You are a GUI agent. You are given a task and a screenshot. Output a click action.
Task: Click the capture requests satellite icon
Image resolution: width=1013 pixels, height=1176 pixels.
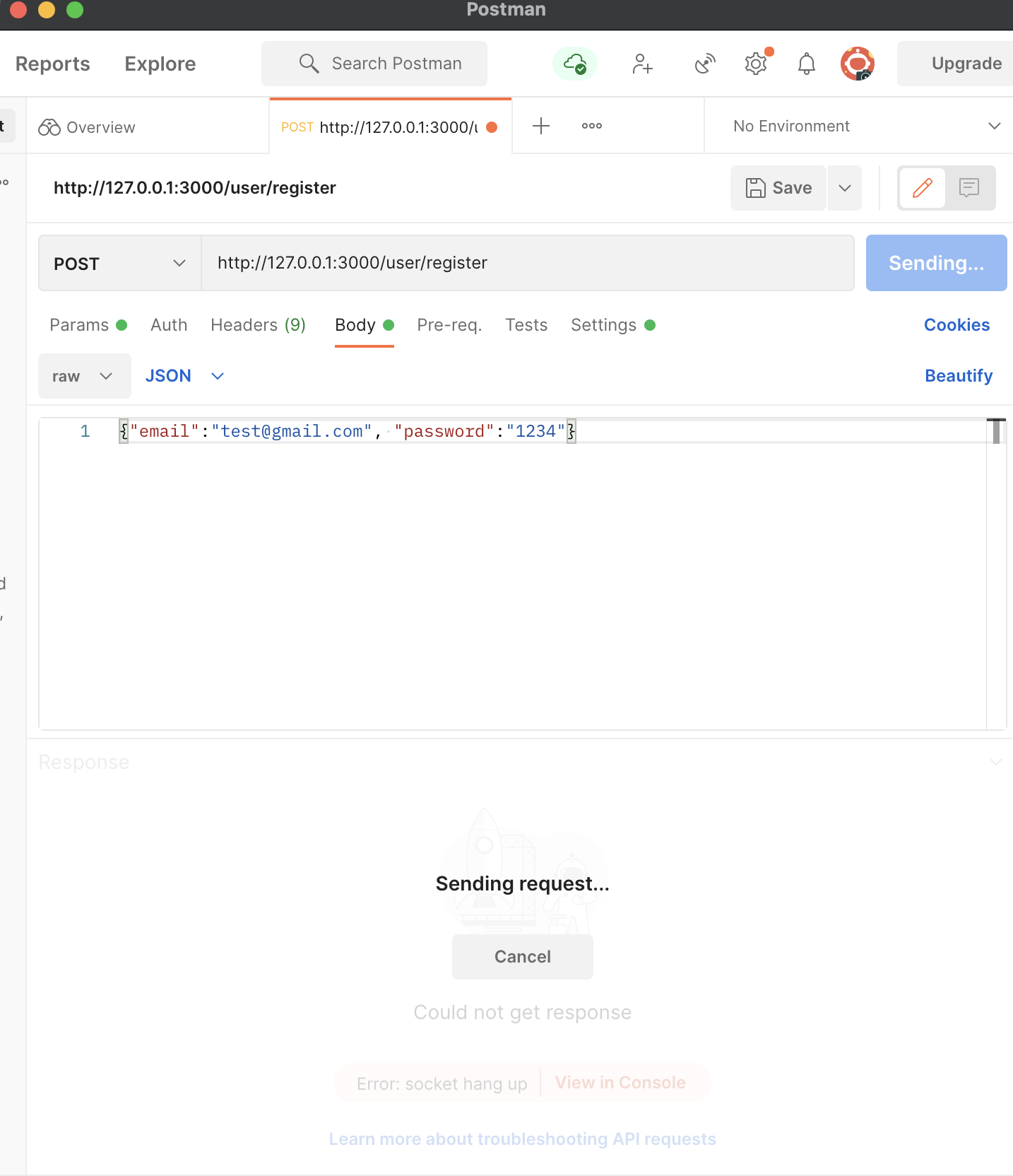click(704, 64)
